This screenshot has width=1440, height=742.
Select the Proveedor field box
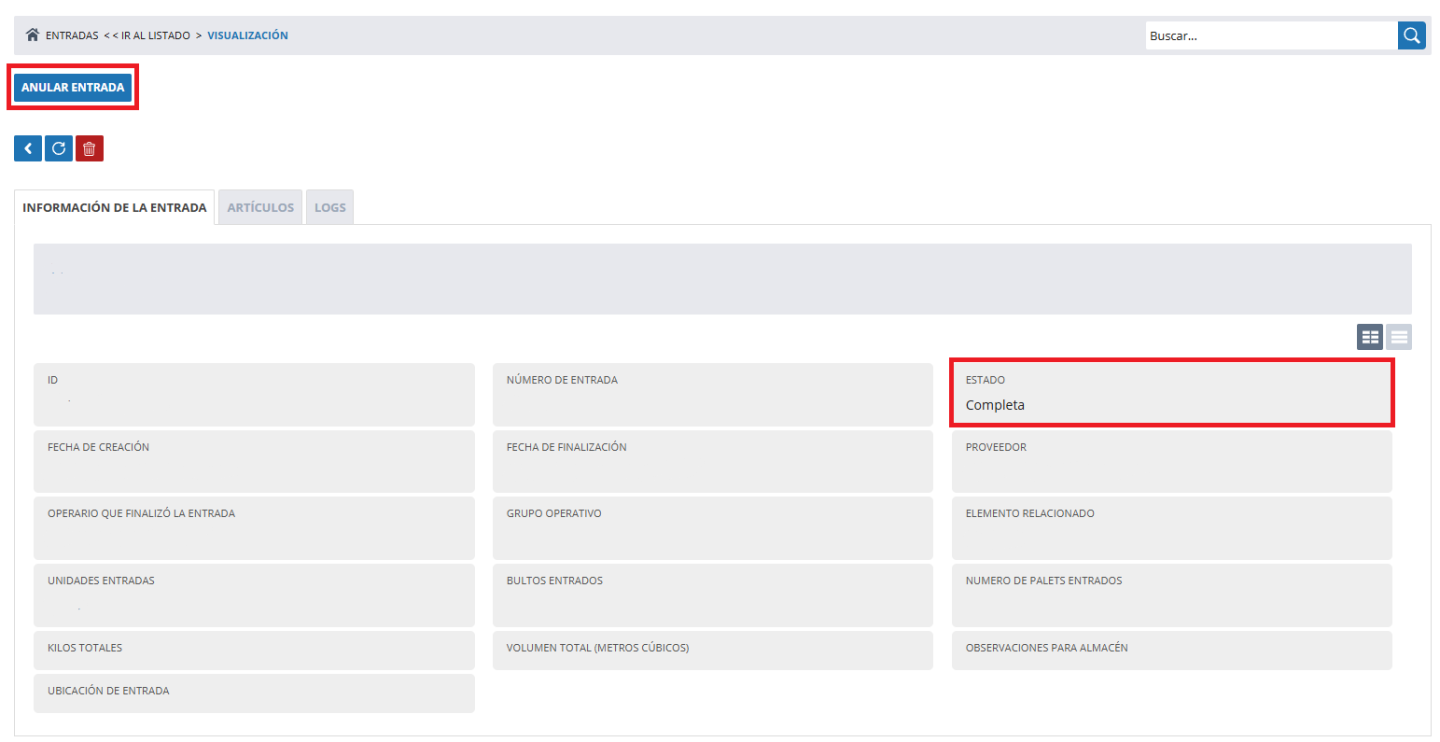click(x=1171, y=461)
